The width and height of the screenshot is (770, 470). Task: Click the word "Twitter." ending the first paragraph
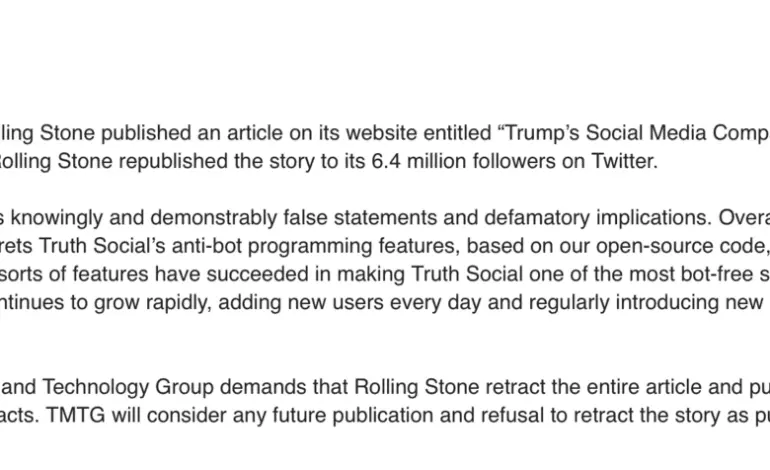[624, 161]
